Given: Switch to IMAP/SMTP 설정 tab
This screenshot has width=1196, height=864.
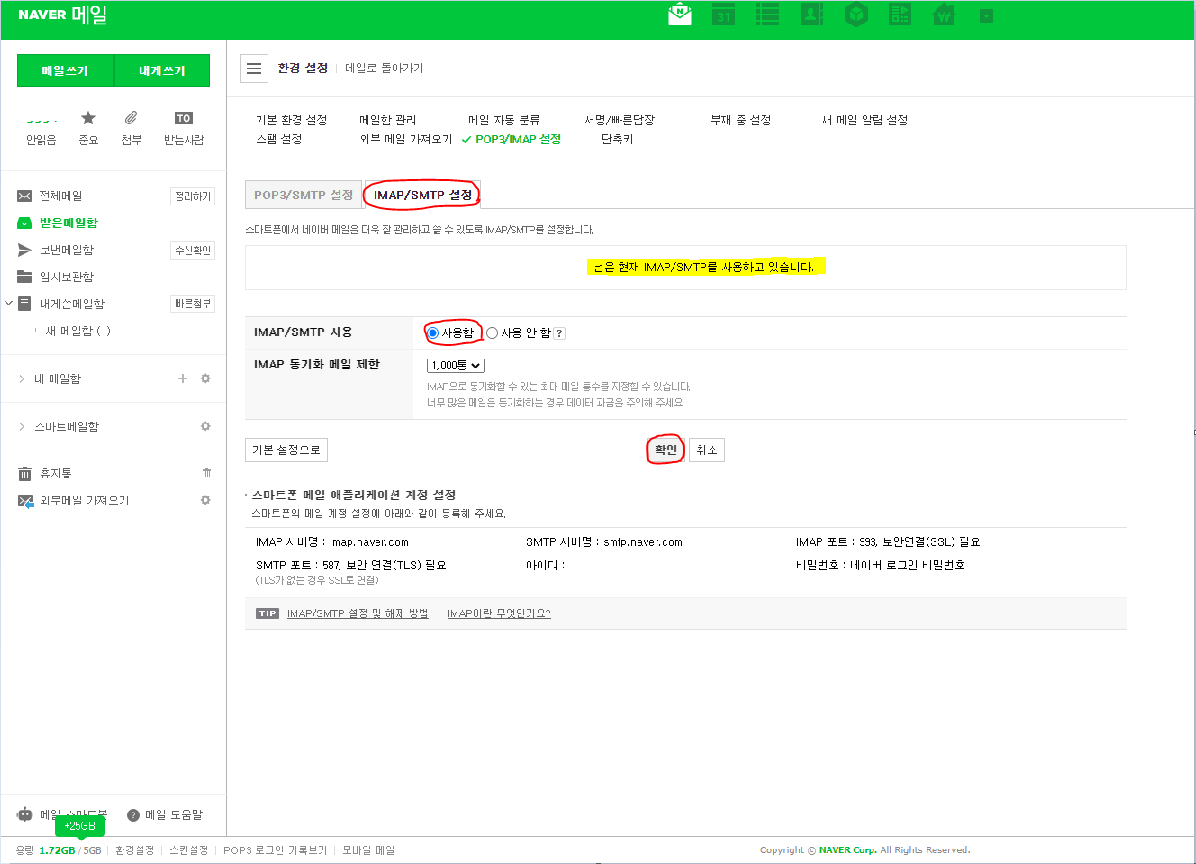Looking at the screenshot, I should (423, 195).
